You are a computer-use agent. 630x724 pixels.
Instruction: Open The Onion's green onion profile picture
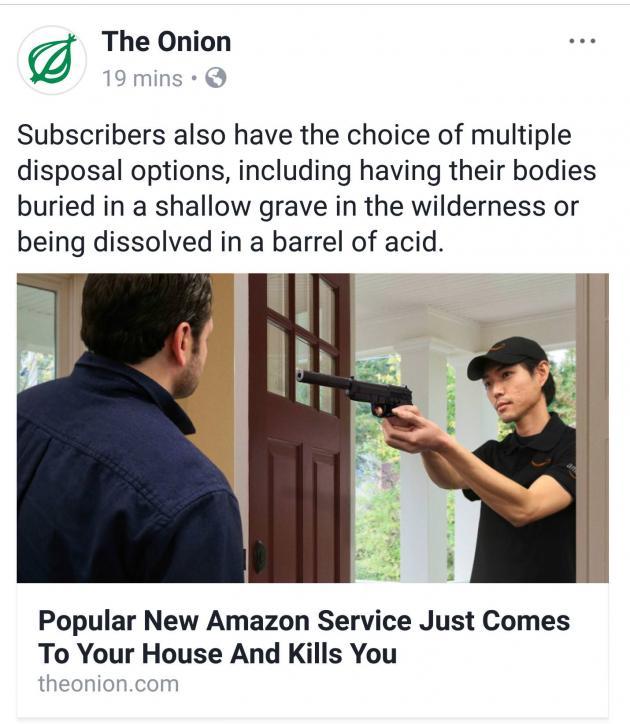coord(52,60)
